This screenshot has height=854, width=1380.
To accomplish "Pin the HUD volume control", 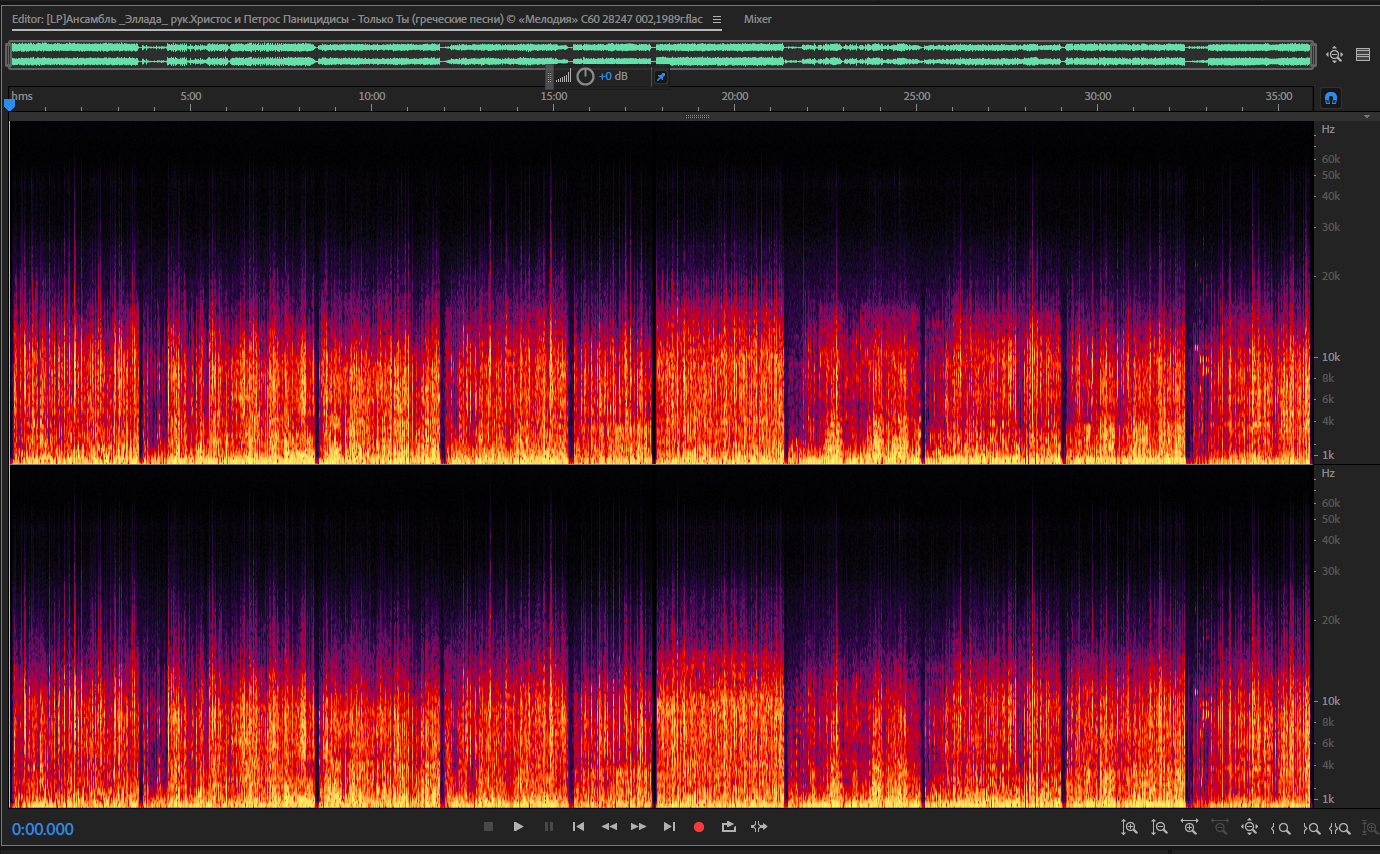I will tap(661, 76).
